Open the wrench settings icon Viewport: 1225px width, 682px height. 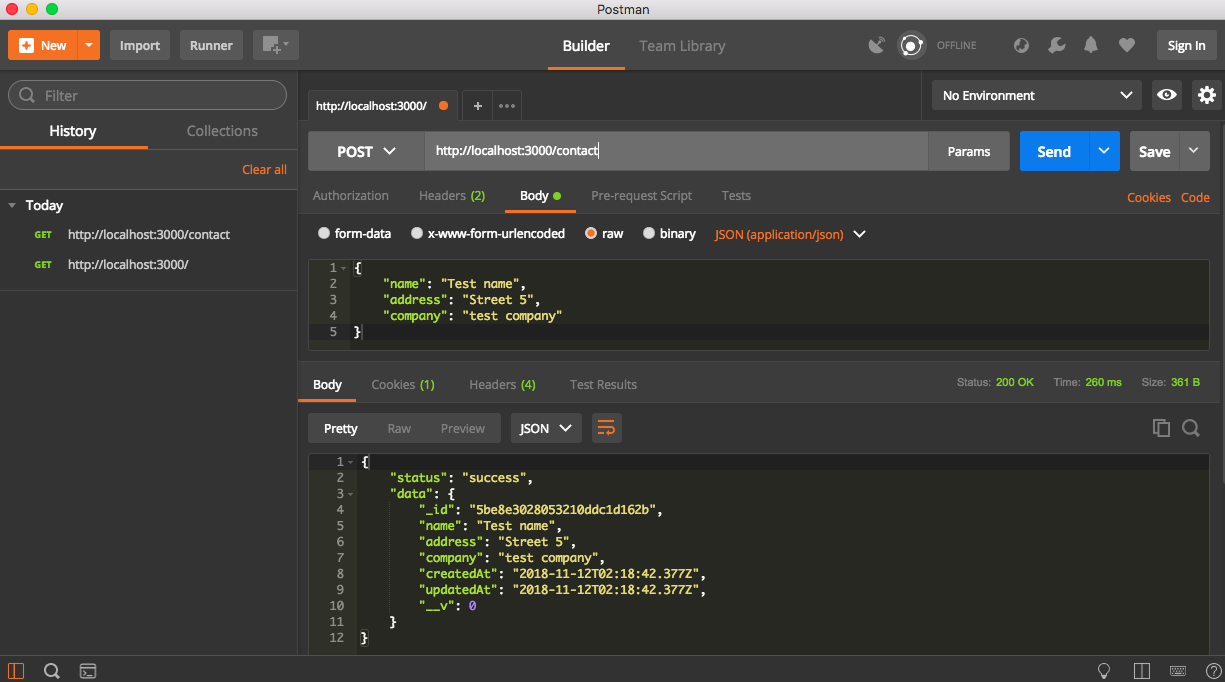(x=1056, y=45)
